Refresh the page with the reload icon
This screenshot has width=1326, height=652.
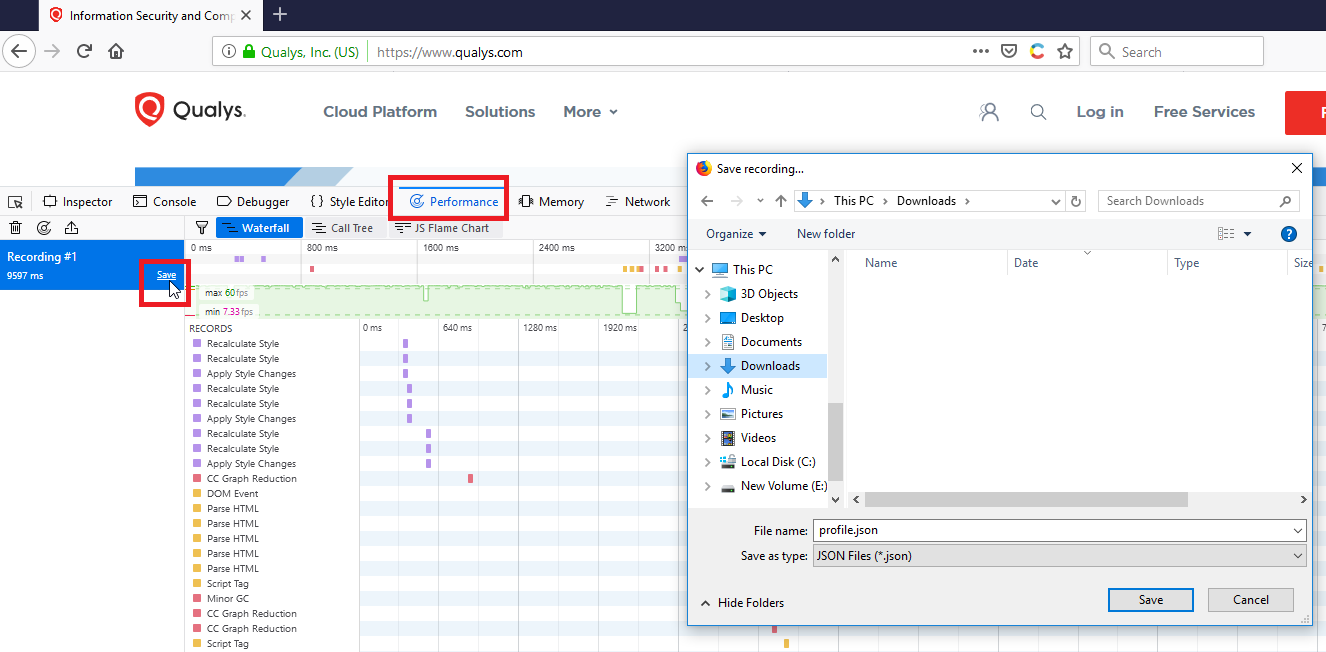pos(83,50)
